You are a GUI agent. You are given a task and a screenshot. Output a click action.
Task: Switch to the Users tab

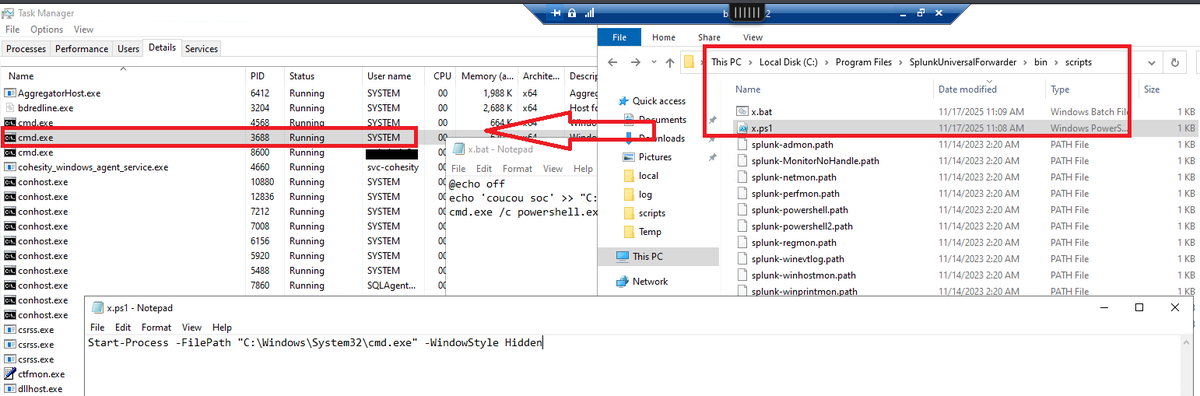(128, 48)
